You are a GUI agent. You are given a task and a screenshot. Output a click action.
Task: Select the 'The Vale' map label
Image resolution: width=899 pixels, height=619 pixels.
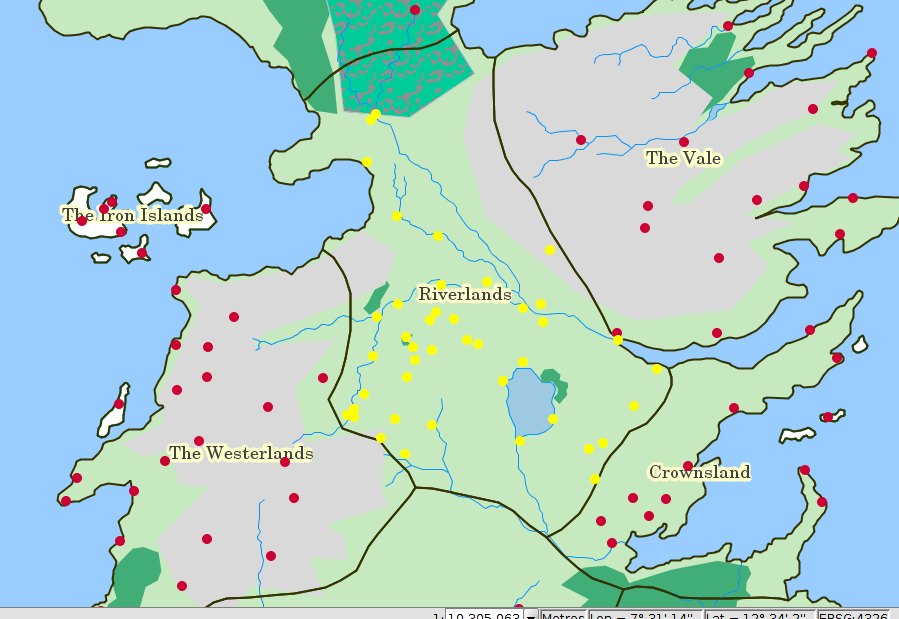[x=683, y=158]
